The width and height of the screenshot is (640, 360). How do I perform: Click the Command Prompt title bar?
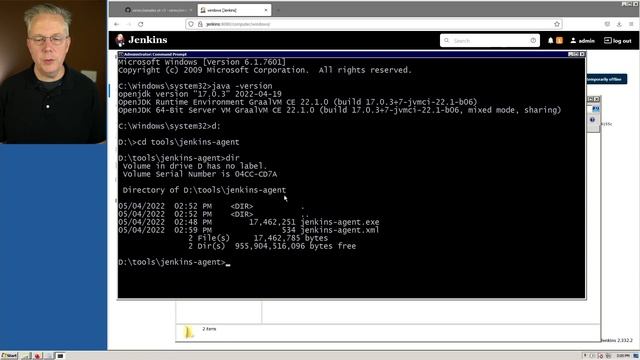[352, 54]
